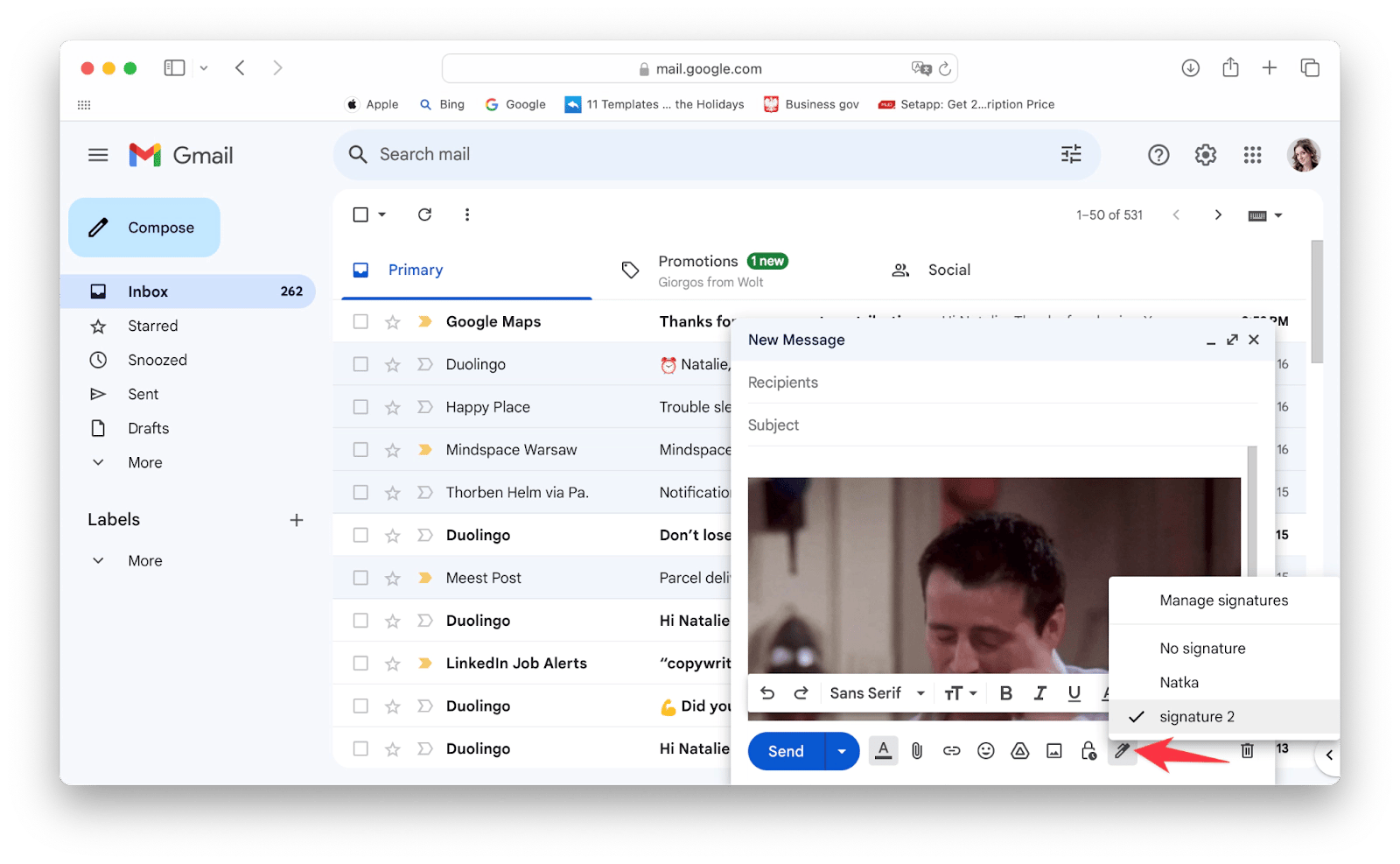
Task: Redo the edit in compose toolbar
Action: 801,693
